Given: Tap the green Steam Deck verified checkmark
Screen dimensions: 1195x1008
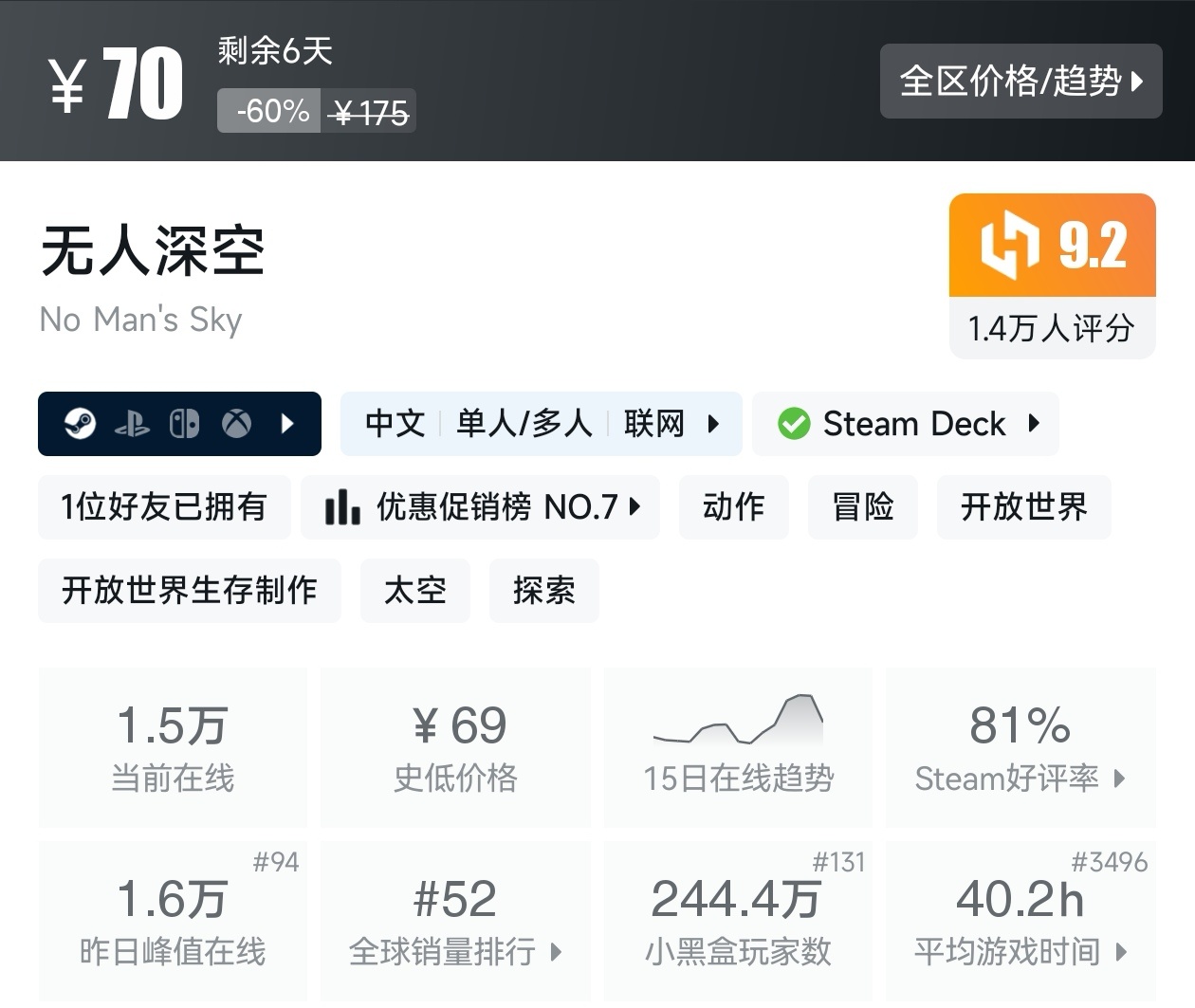Looking at the screenshot, I should coord(794,424).
